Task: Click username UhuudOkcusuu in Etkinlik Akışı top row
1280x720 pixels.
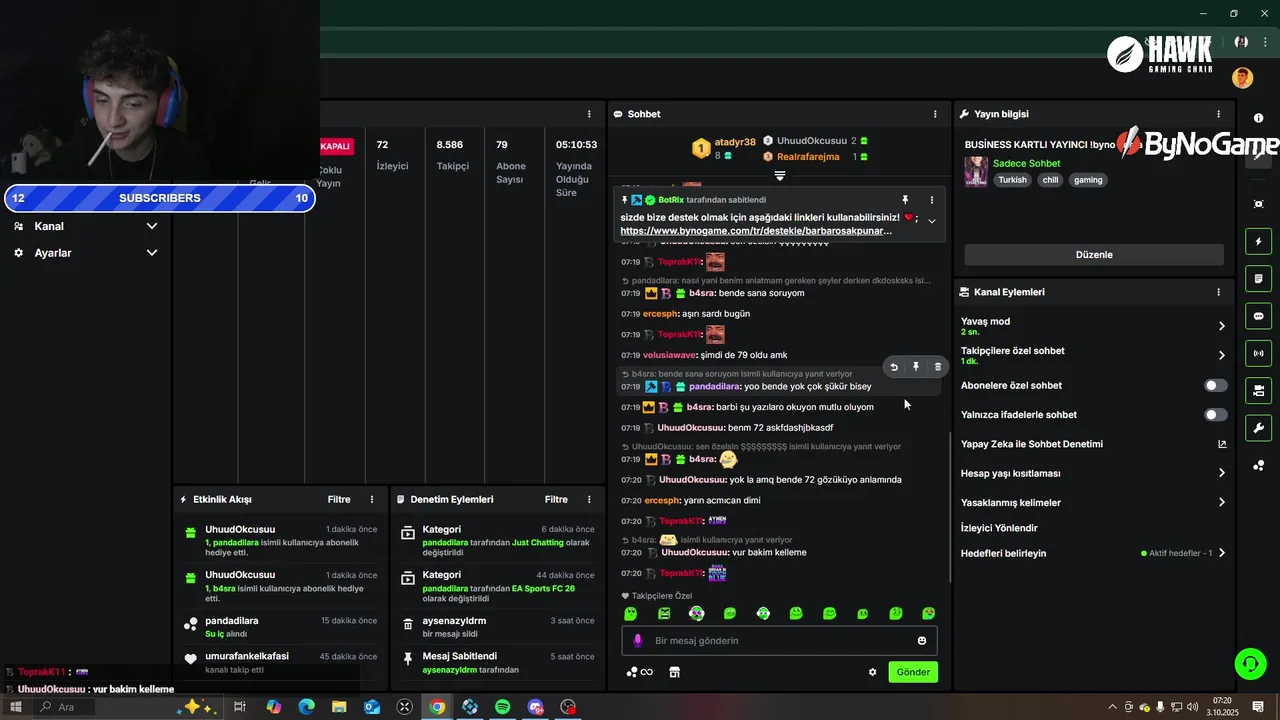Action: point(240,529)
